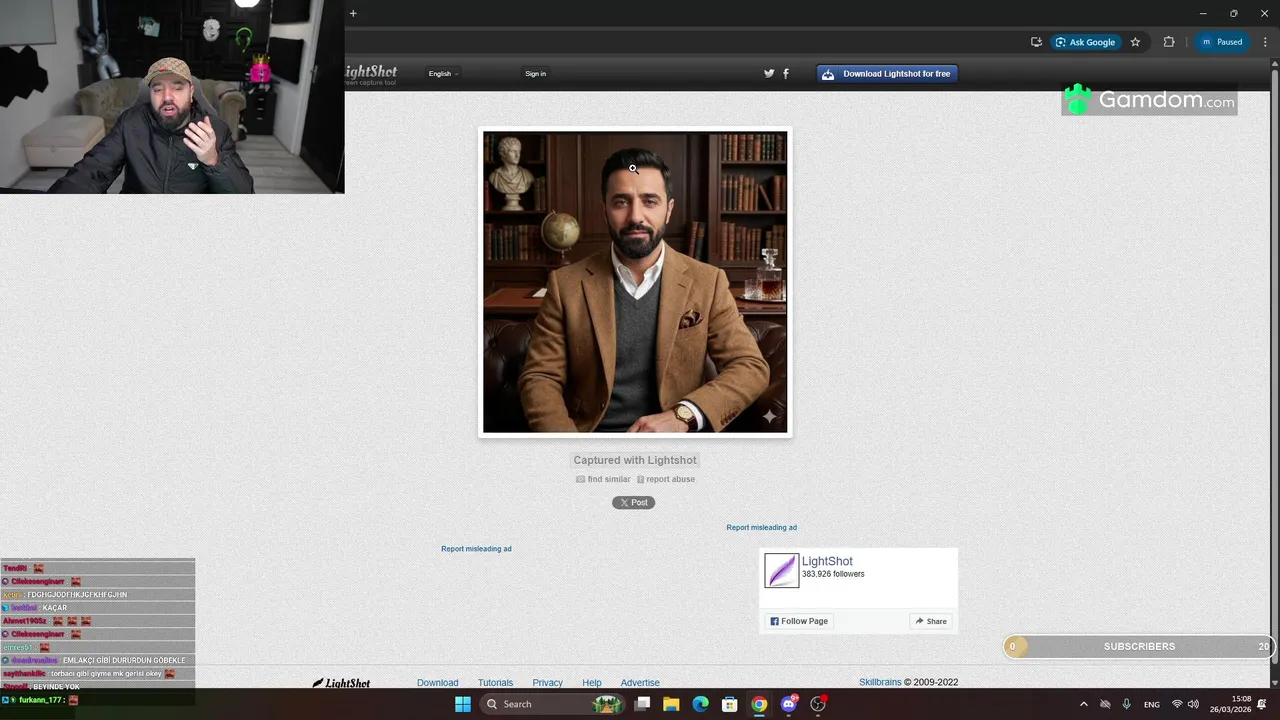Screen dimensions: 1280x720
Task: Open File Explorer from the taskbar
Action: pos(671,704)
